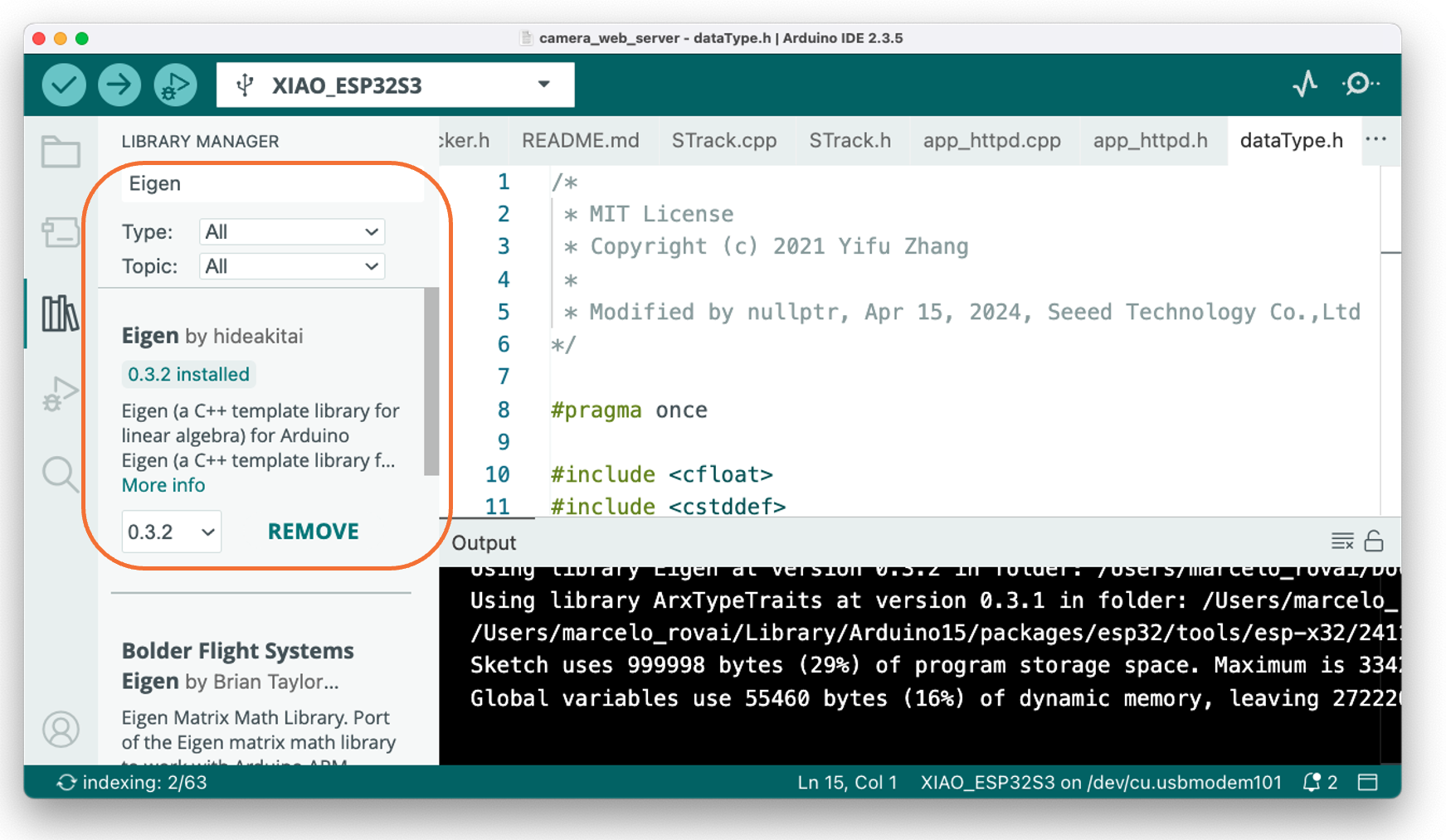Open the Boards Manager sidebar panel
This screenshot has width=1446, height=840.
tap(61, 232)
